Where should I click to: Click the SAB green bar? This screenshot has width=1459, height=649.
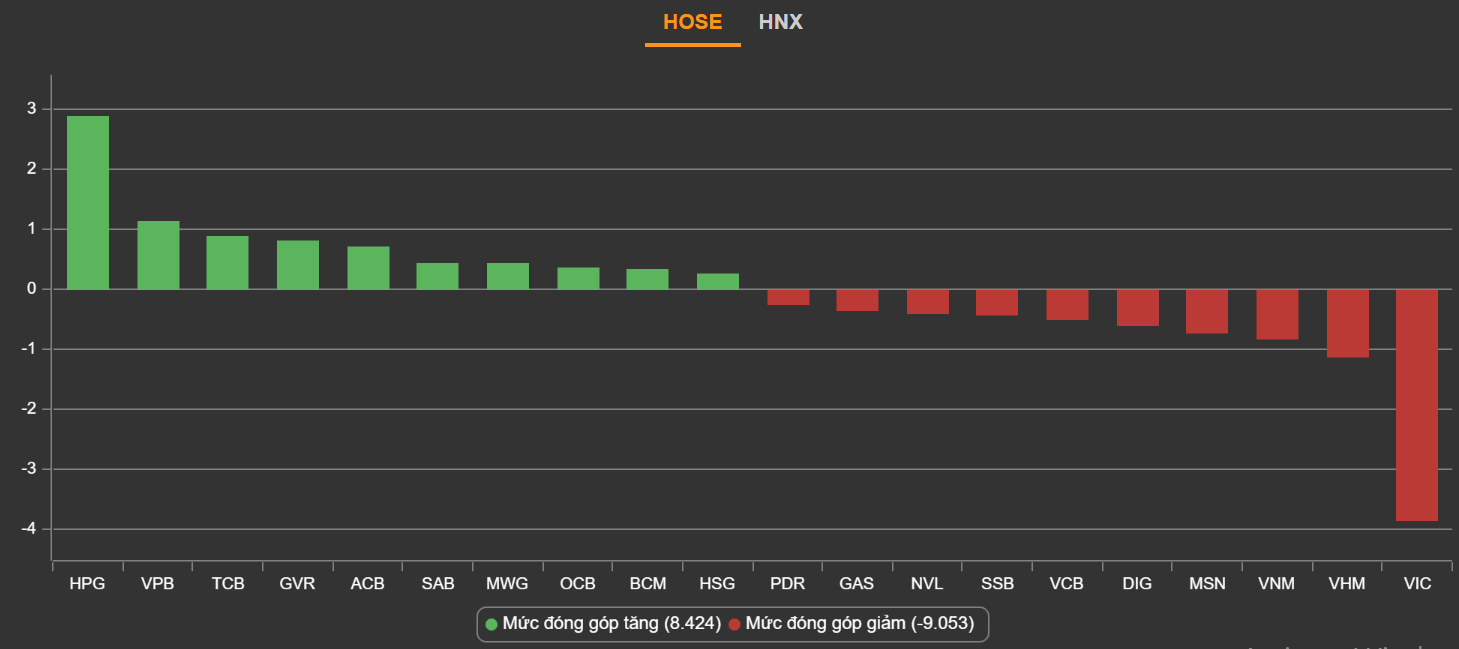[x=438, y=276]
